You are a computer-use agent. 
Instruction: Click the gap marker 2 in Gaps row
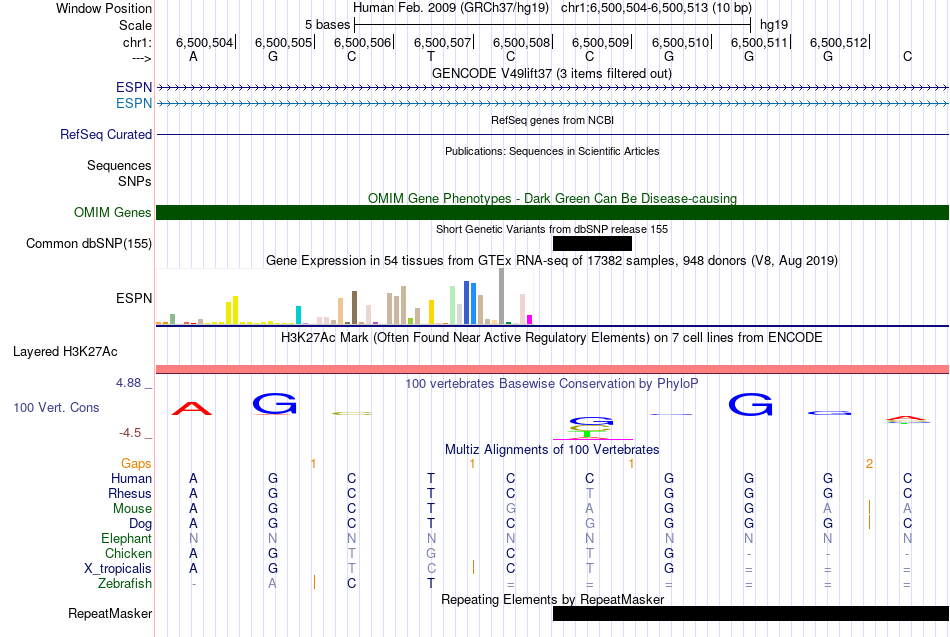pos(869,464)
